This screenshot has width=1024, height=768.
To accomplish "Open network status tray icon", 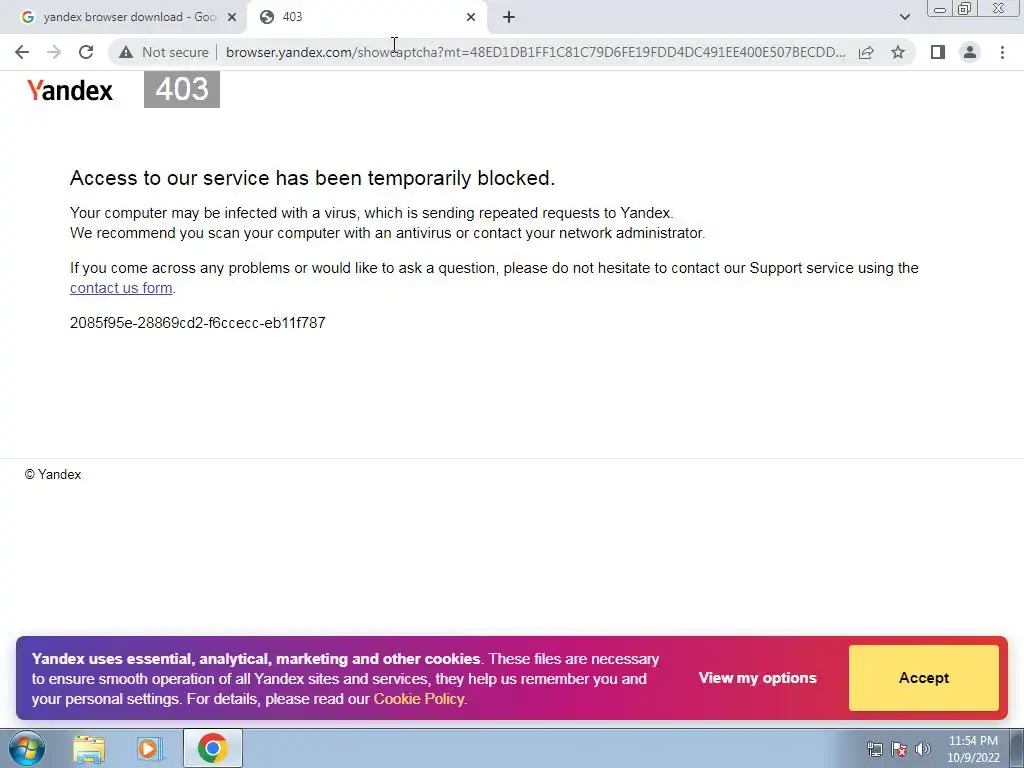I will pos(874,749).
